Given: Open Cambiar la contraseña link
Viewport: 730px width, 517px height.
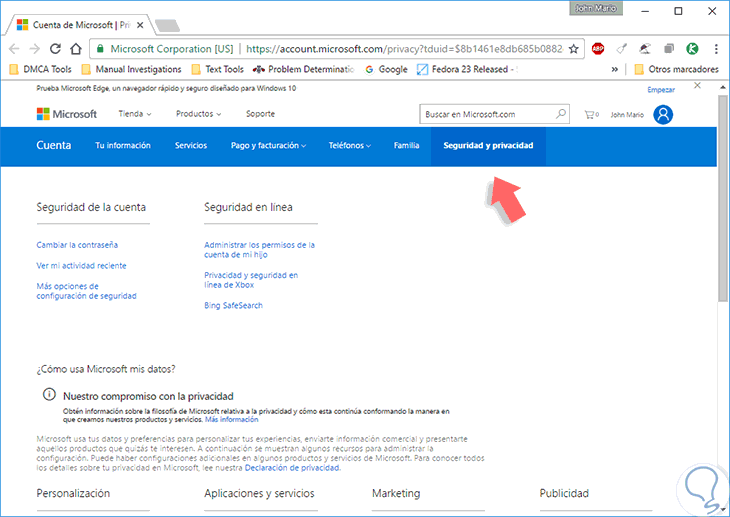Looking at the screenshot, I should (x=77, y=245).
